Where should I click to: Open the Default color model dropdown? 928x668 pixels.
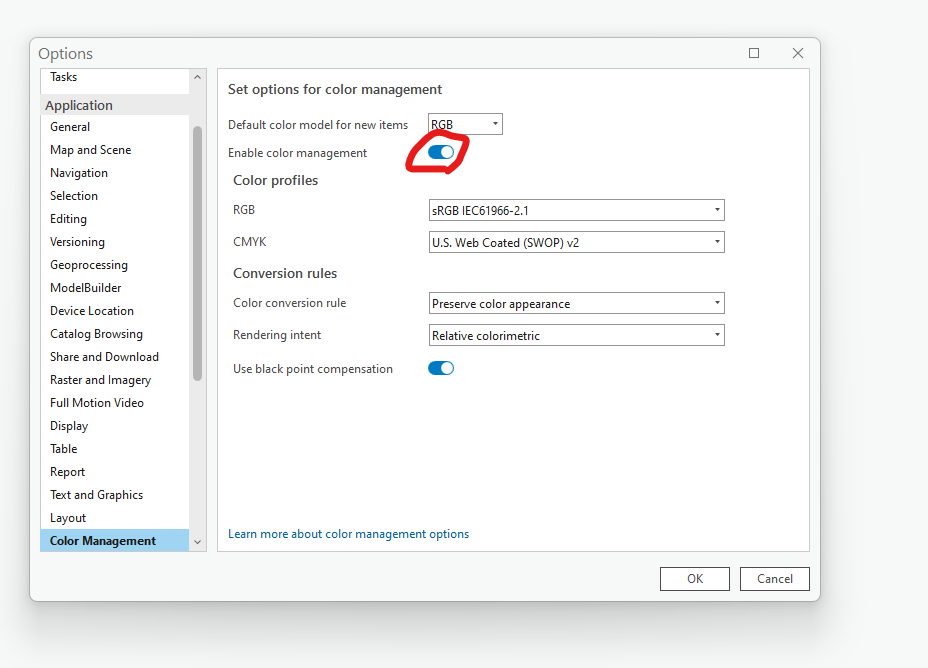click(x=465, y=124)
